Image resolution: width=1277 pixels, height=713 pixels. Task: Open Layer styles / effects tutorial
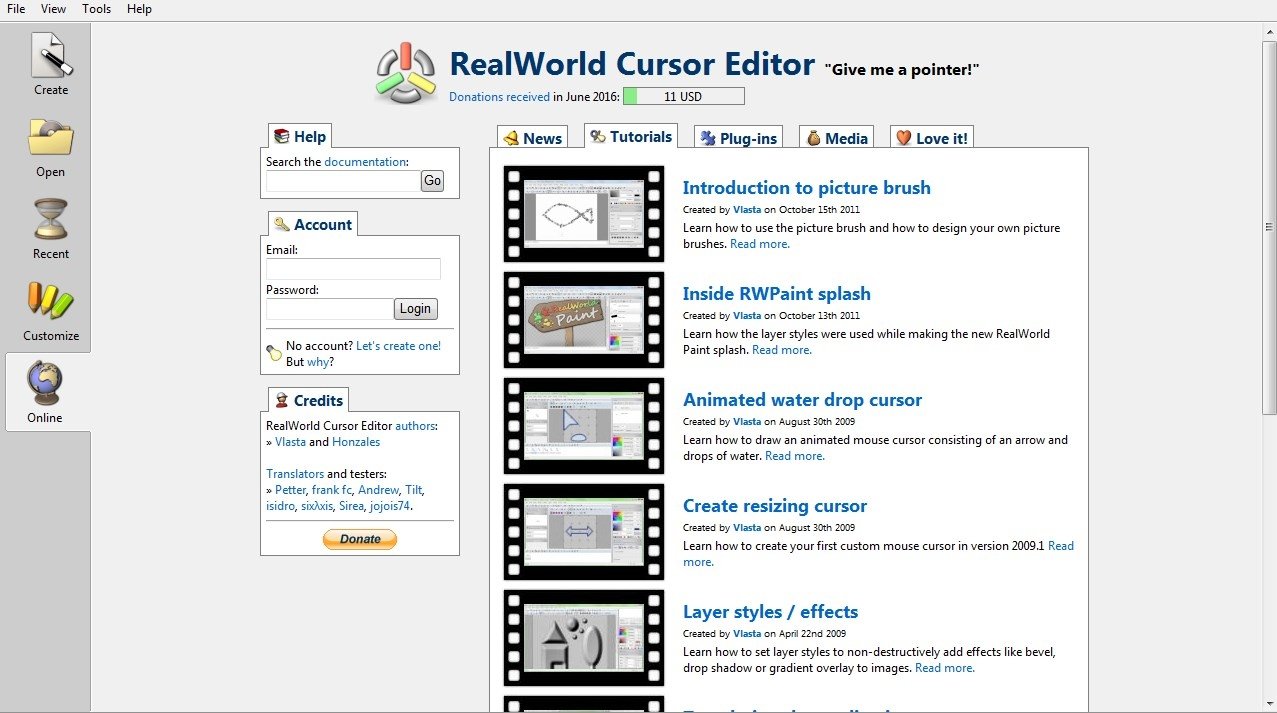[770, 612]
